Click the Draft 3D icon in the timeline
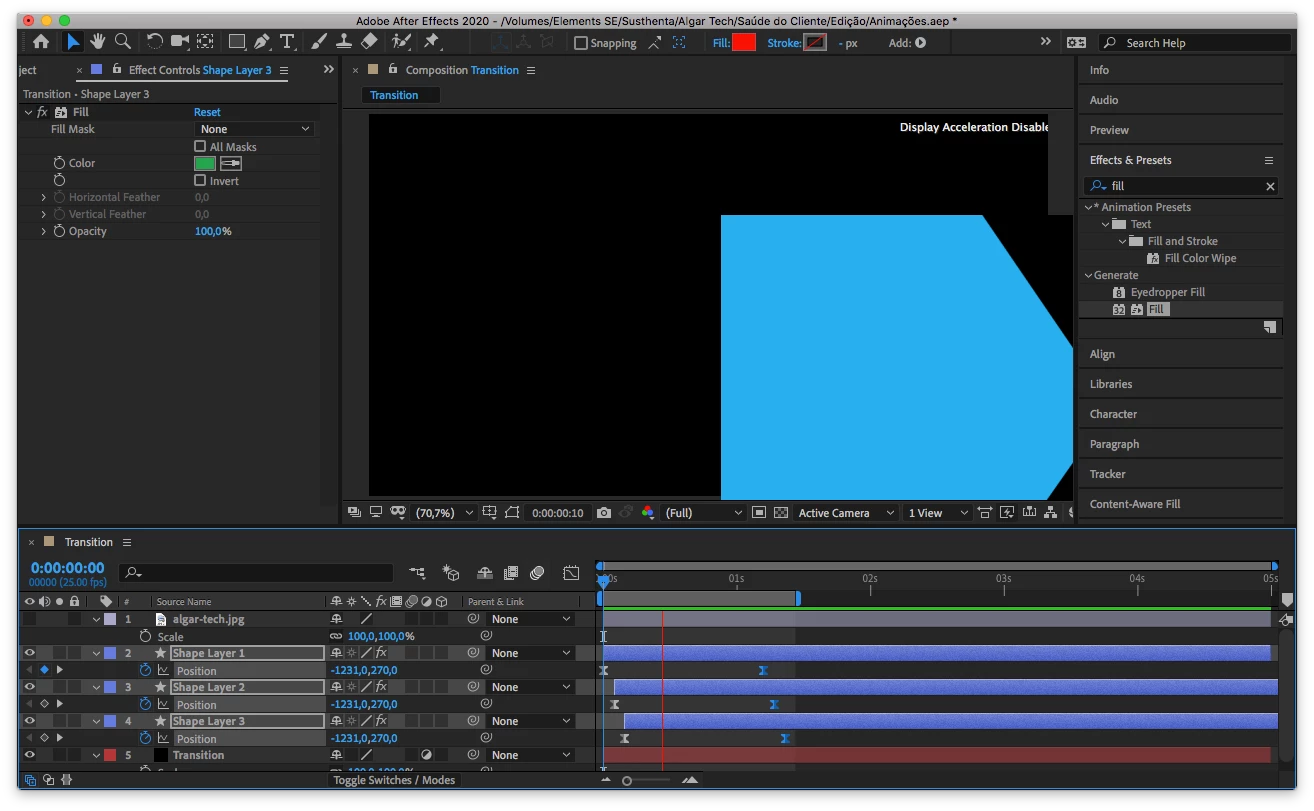1314x811 pixels. [450, 573]
